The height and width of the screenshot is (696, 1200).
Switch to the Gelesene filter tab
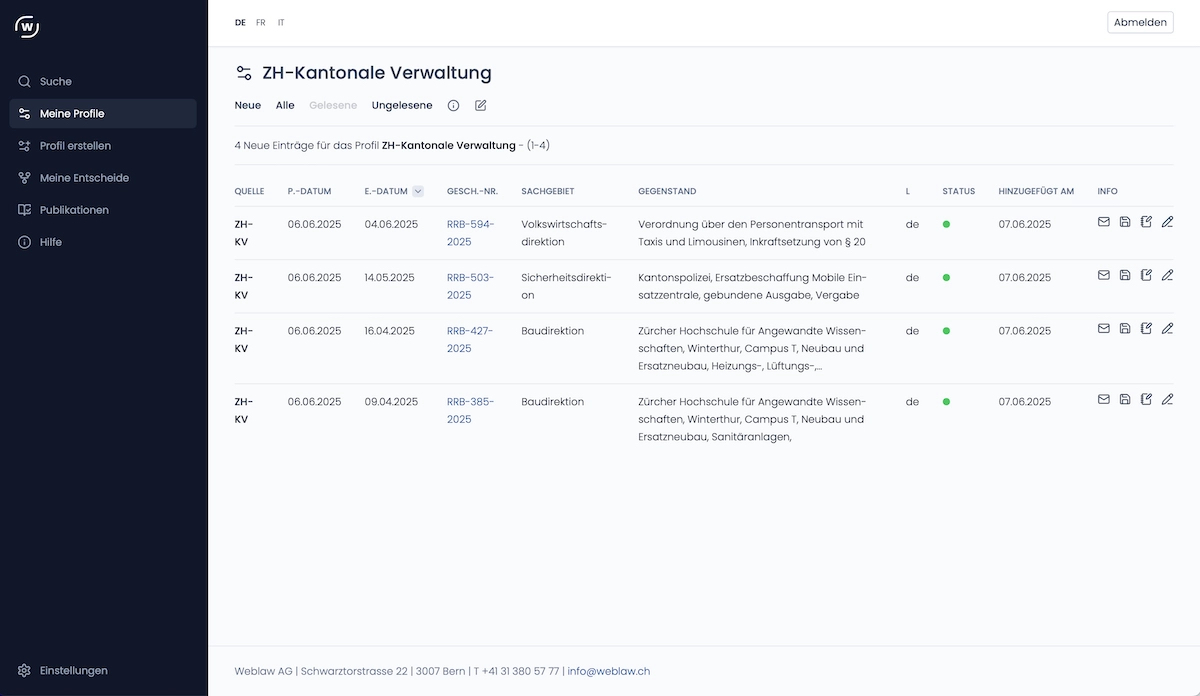[333, 105]
